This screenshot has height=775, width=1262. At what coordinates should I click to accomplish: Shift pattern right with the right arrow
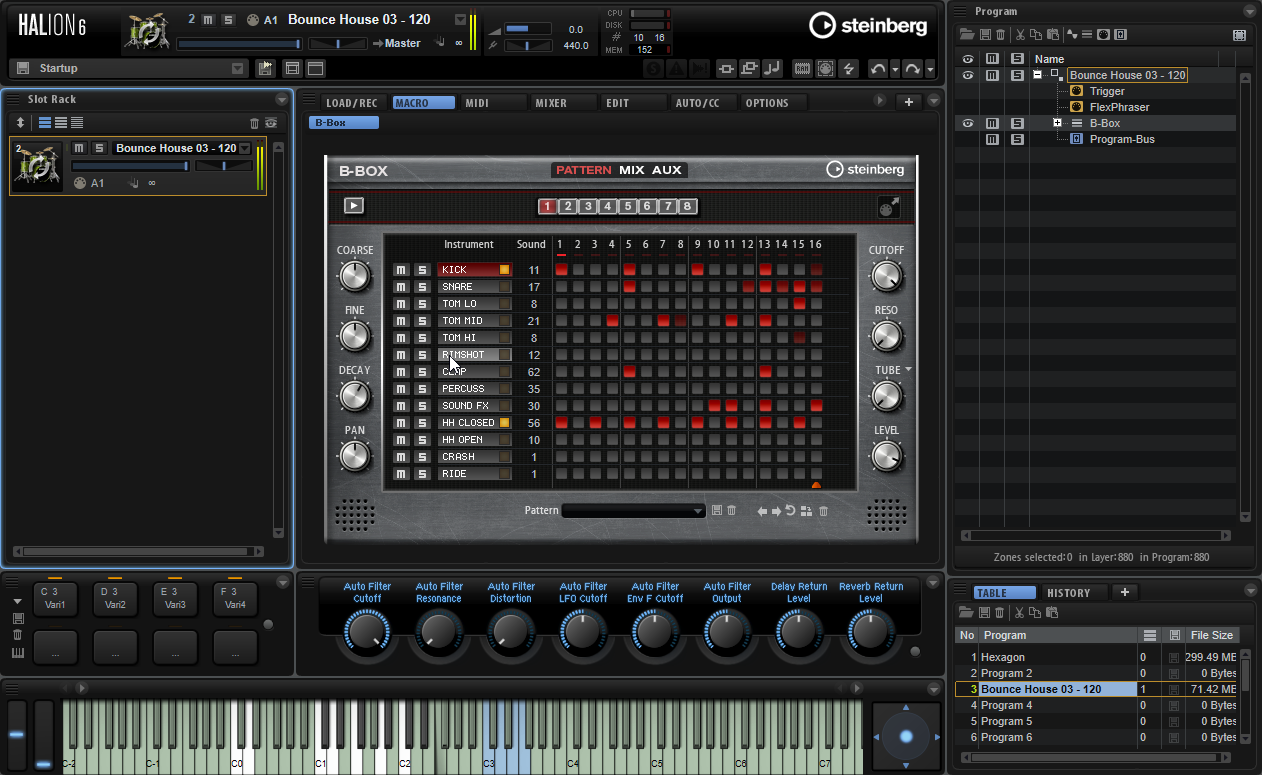[776, 511]
